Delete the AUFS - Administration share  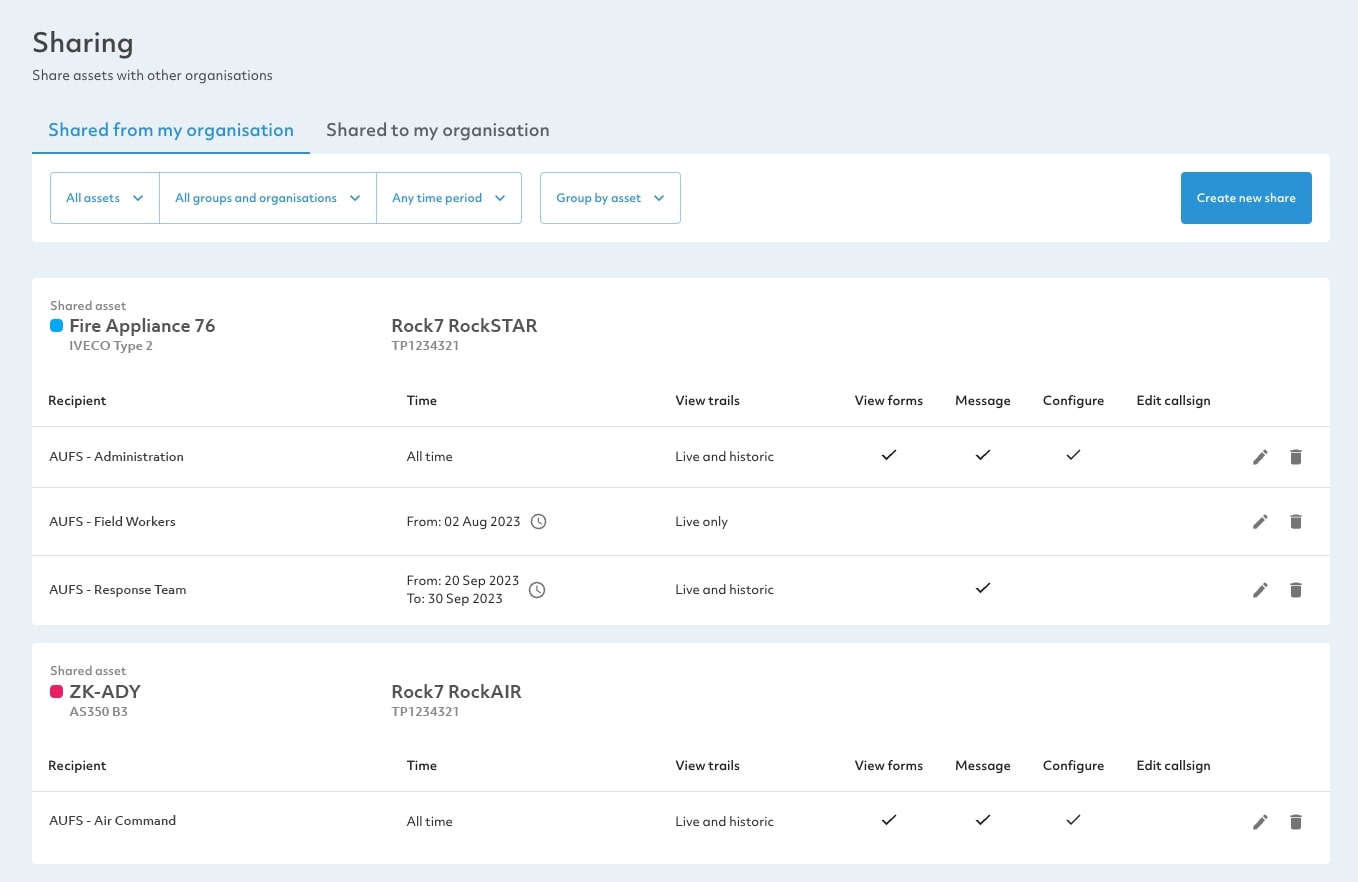click(1296, 457)
